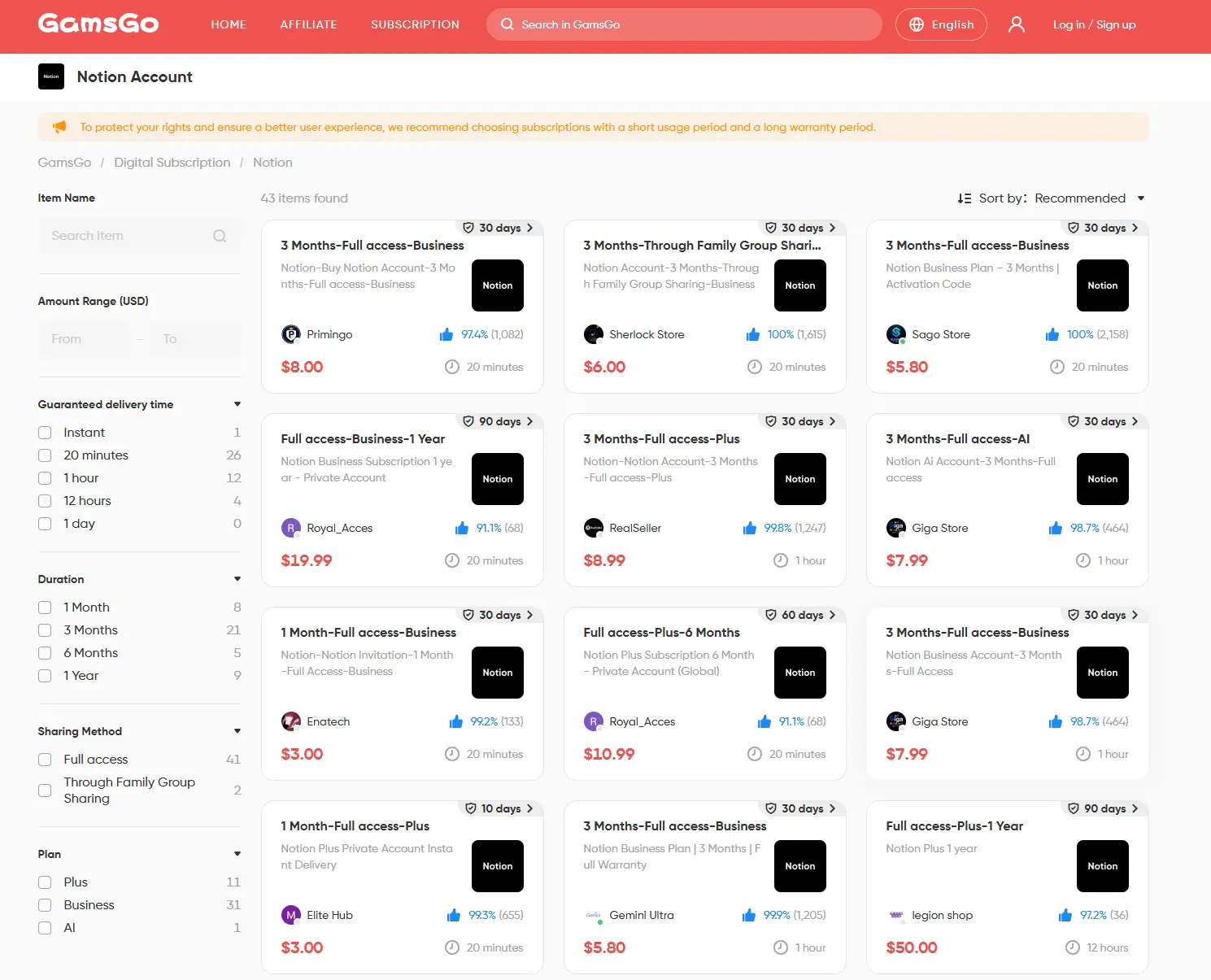The height and width of the screenshot is (980, 1211).
Task: Navigate to Notion breadcrumb
Action: 272,163
